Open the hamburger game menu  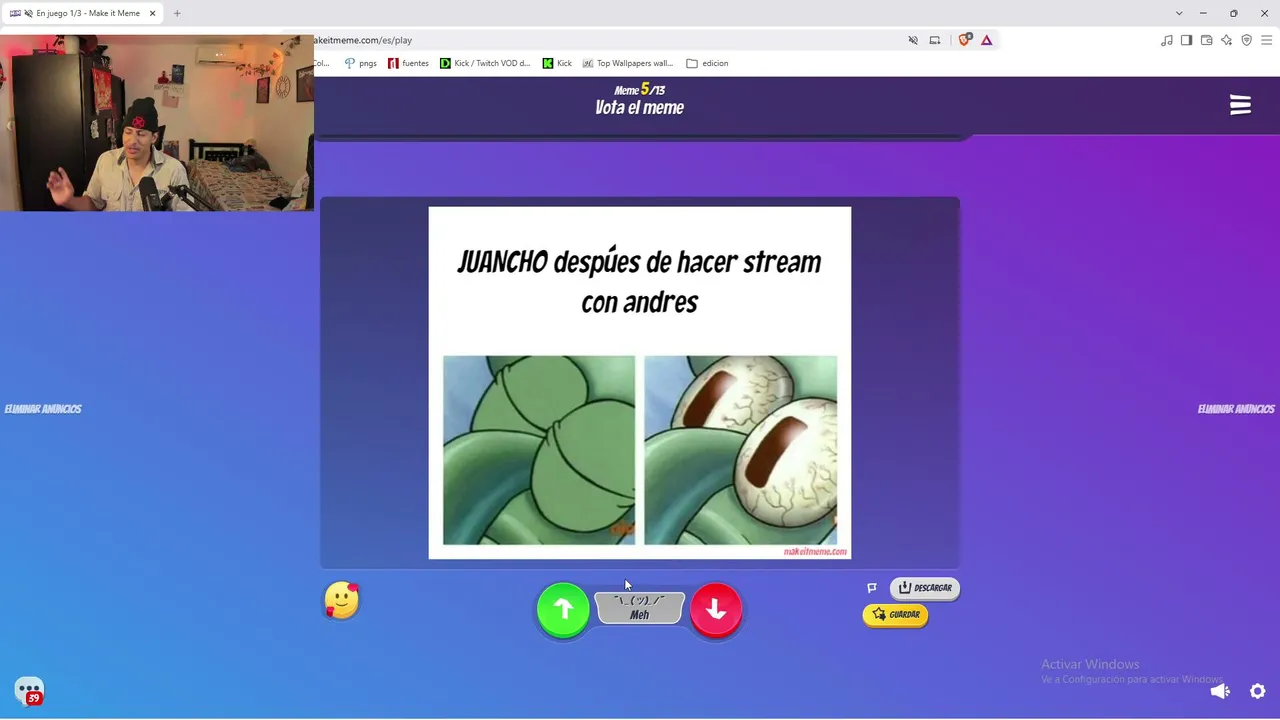pyautogui.click(x=1240, y=105)
